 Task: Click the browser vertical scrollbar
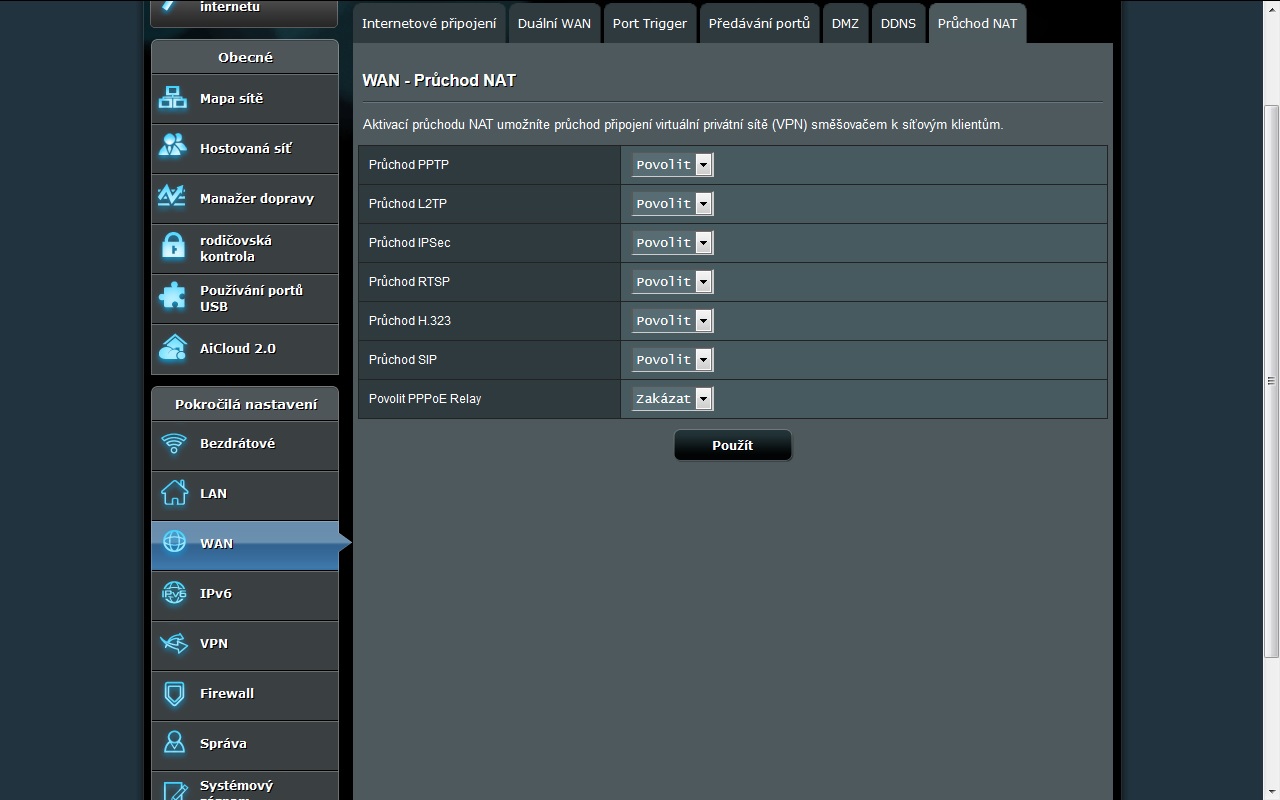1271,380
